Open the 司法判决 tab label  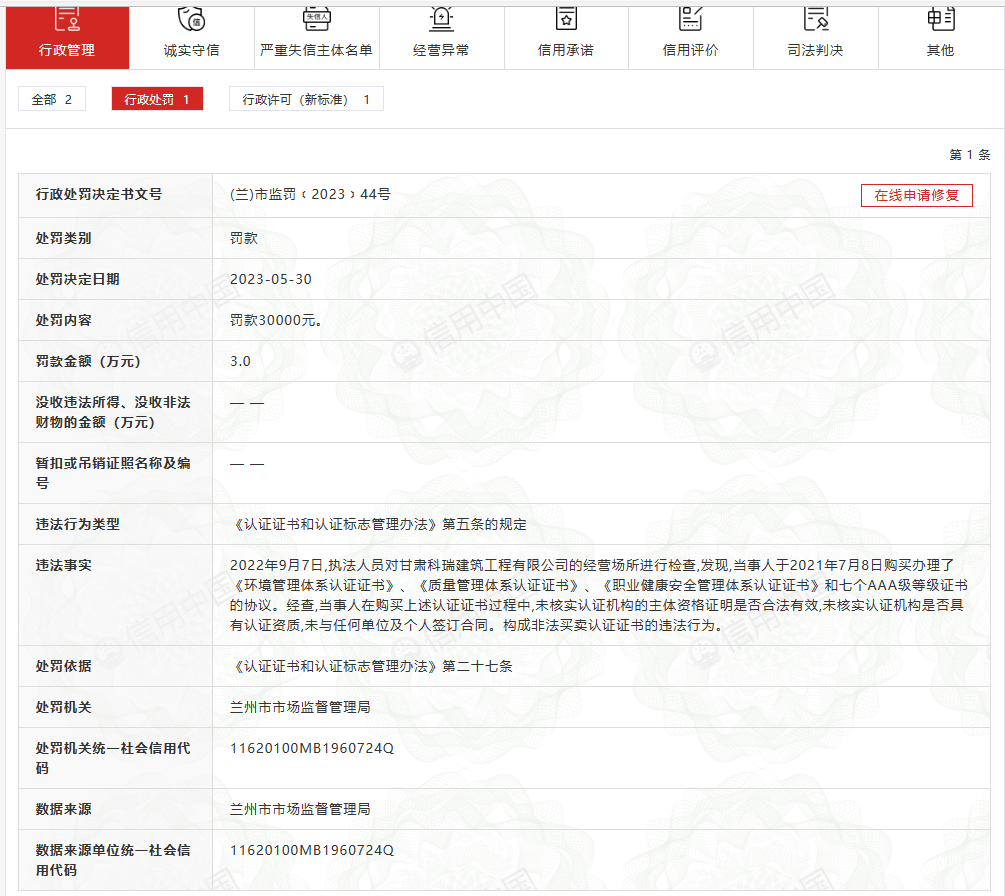tap(815, 50)
